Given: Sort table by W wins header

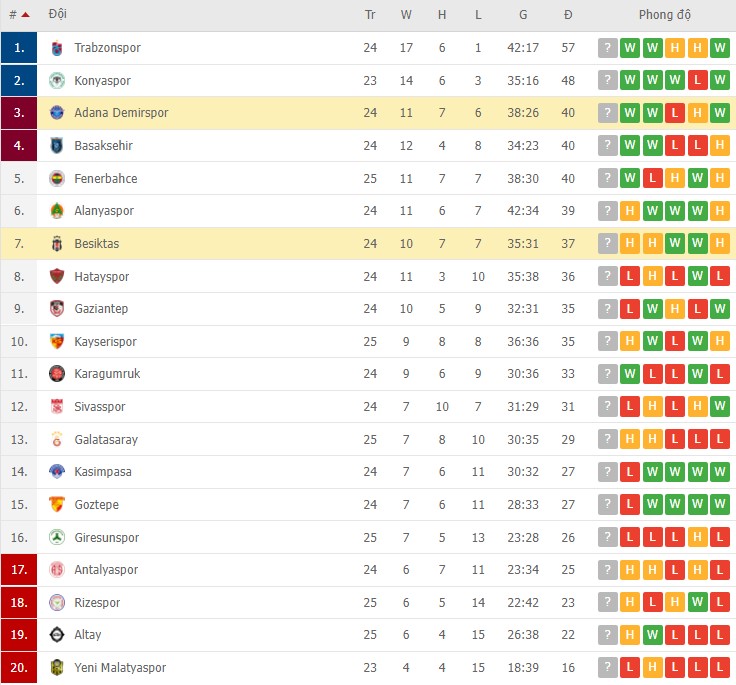Looking at the screenshot, I should pyautogui.click(x=406, y=15).
